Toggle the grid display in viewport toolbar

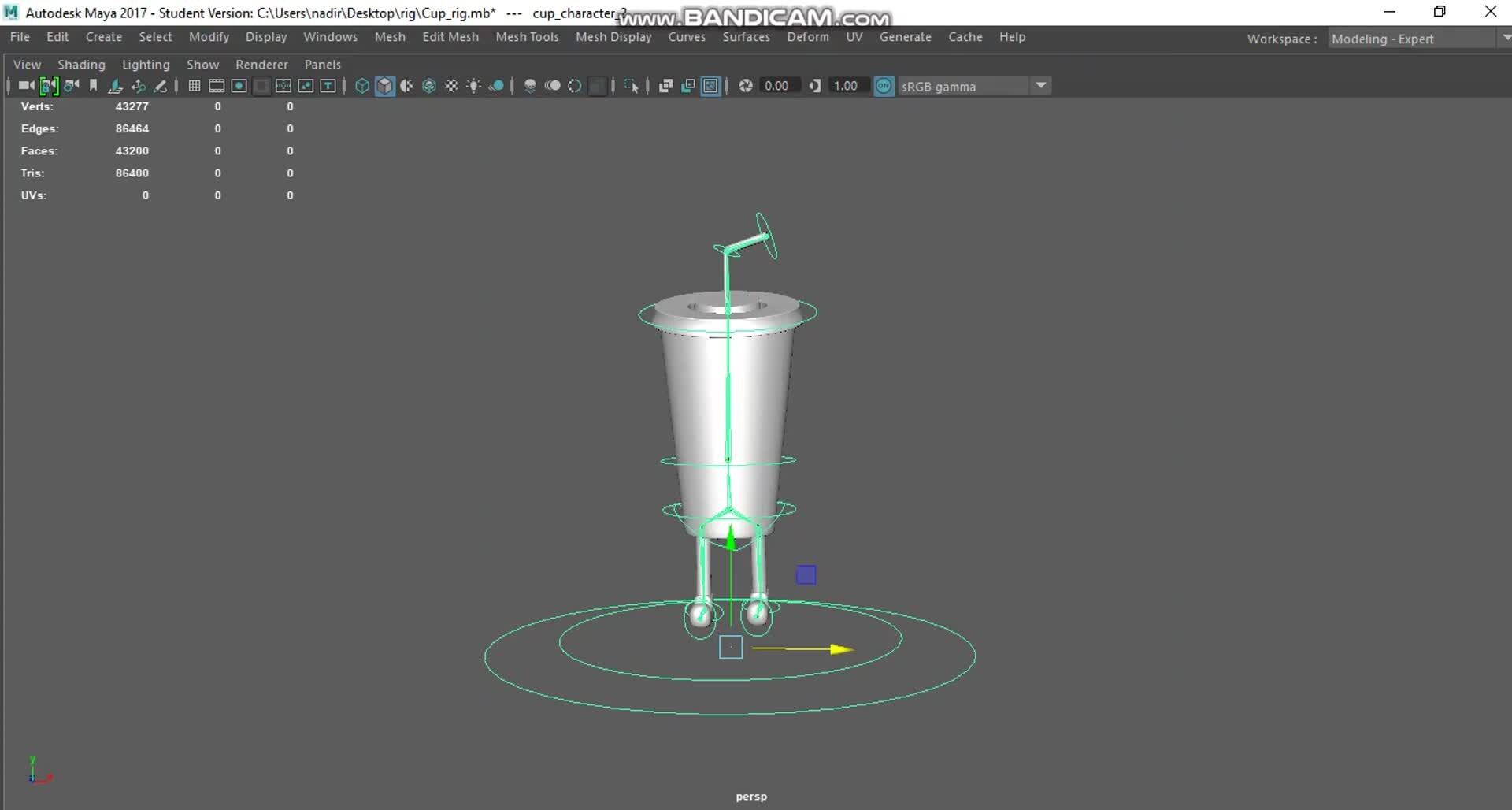tap(194, 86)
